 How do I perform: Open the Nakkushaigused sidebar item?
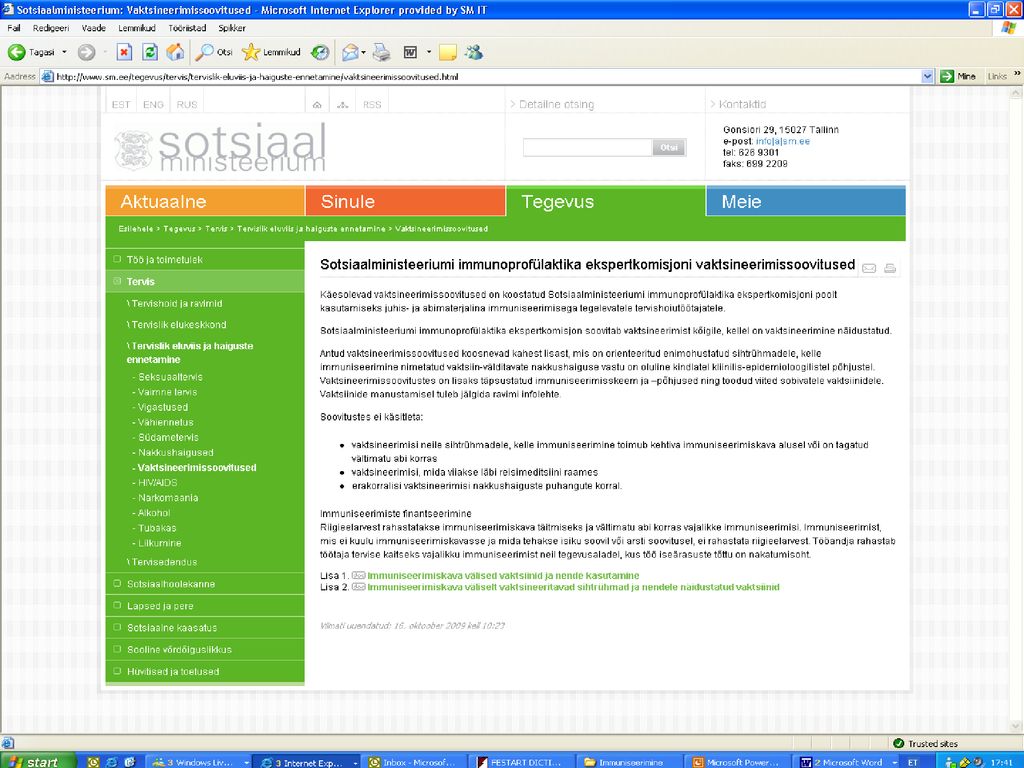pos(176,453)
